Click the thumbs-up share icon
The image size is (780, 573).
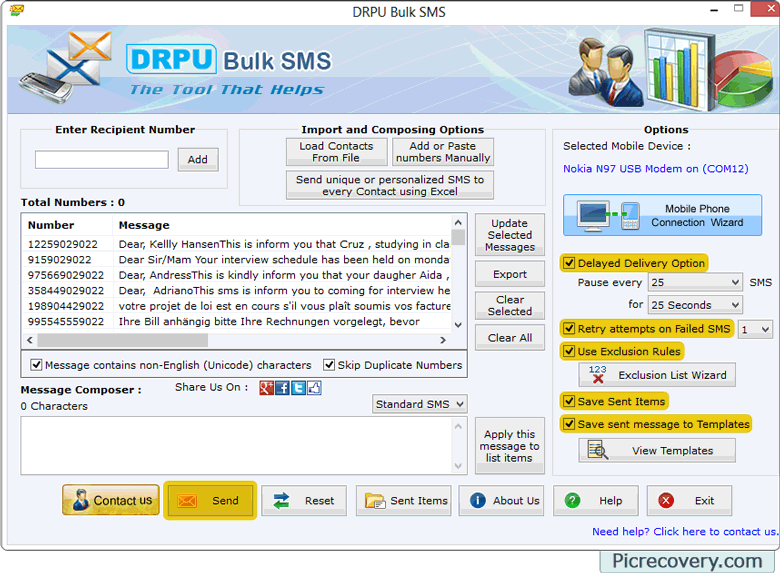(314, 388)
